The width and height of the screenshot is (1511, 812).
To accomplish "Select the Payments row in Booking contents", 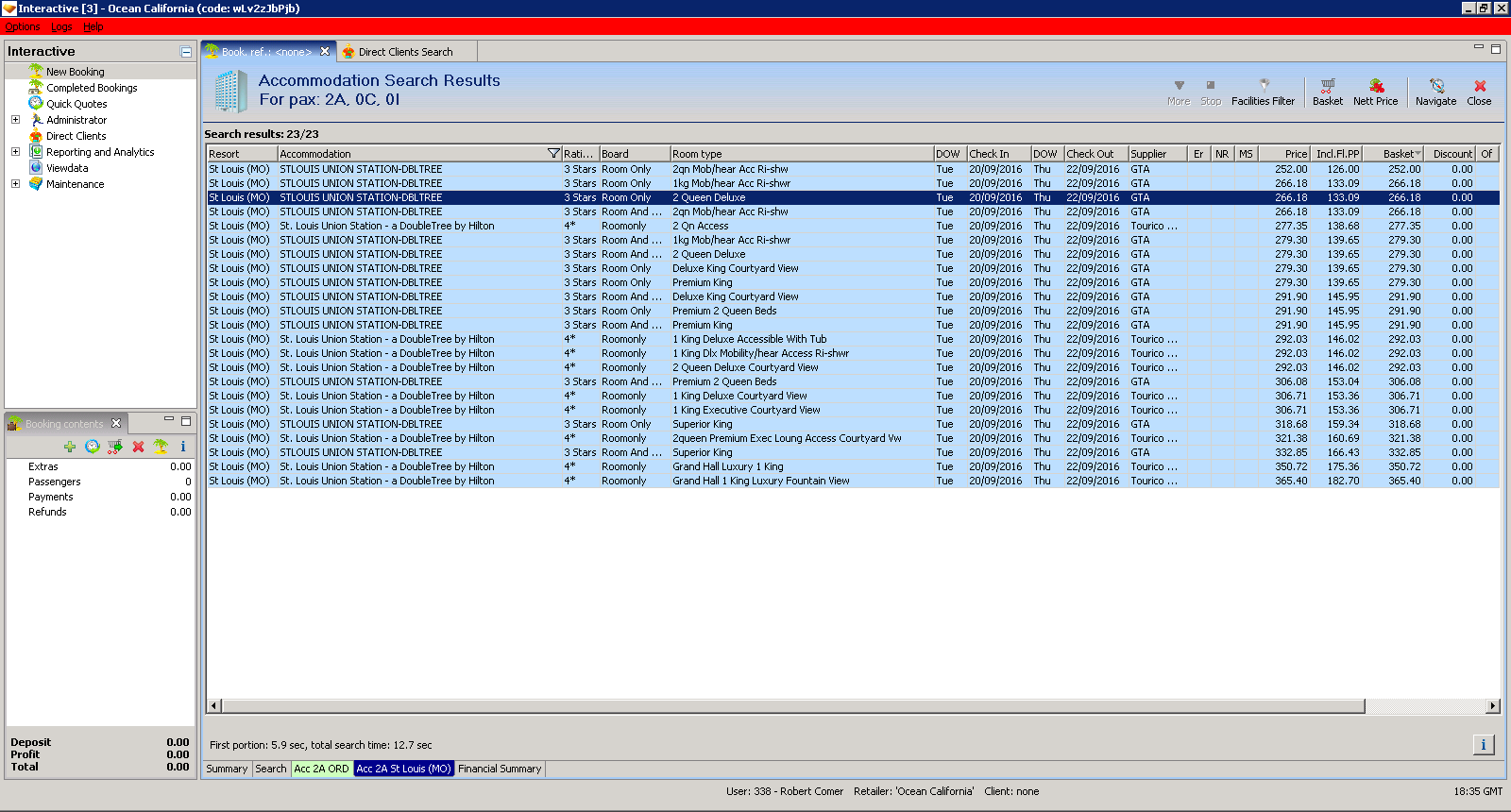I will point(101,497).
